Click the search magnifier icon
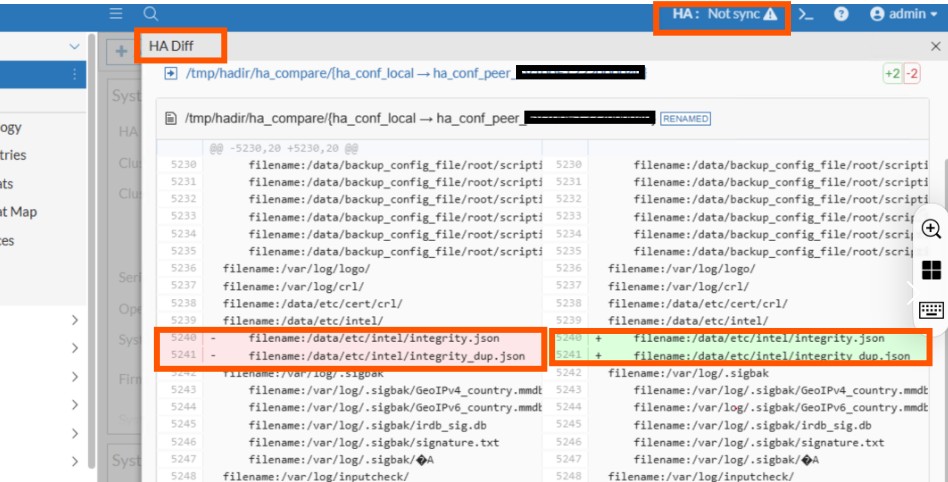 click(151, 13)
